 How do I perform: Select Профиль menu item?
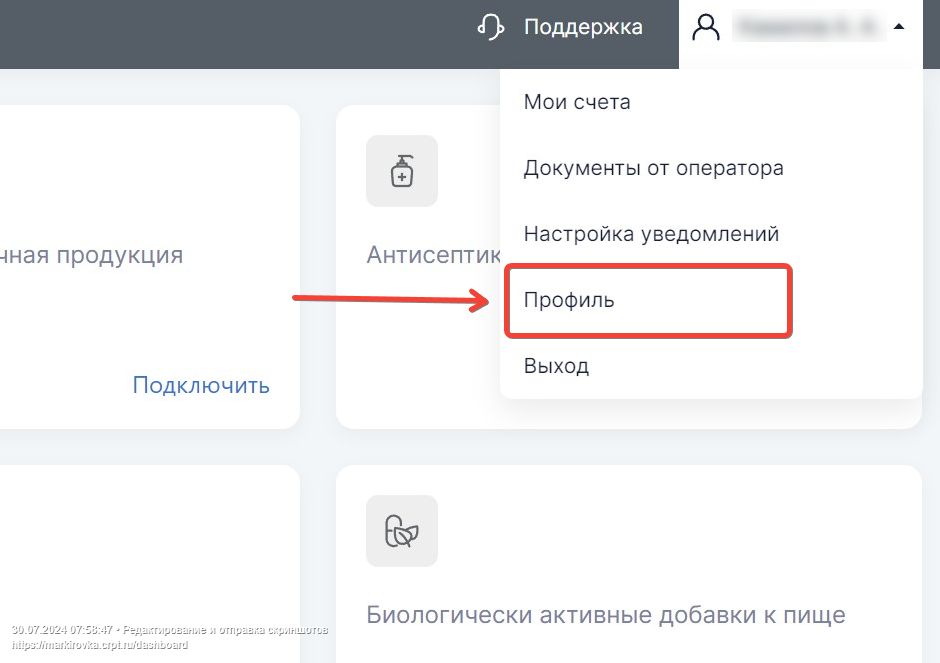tap(569, 300)
